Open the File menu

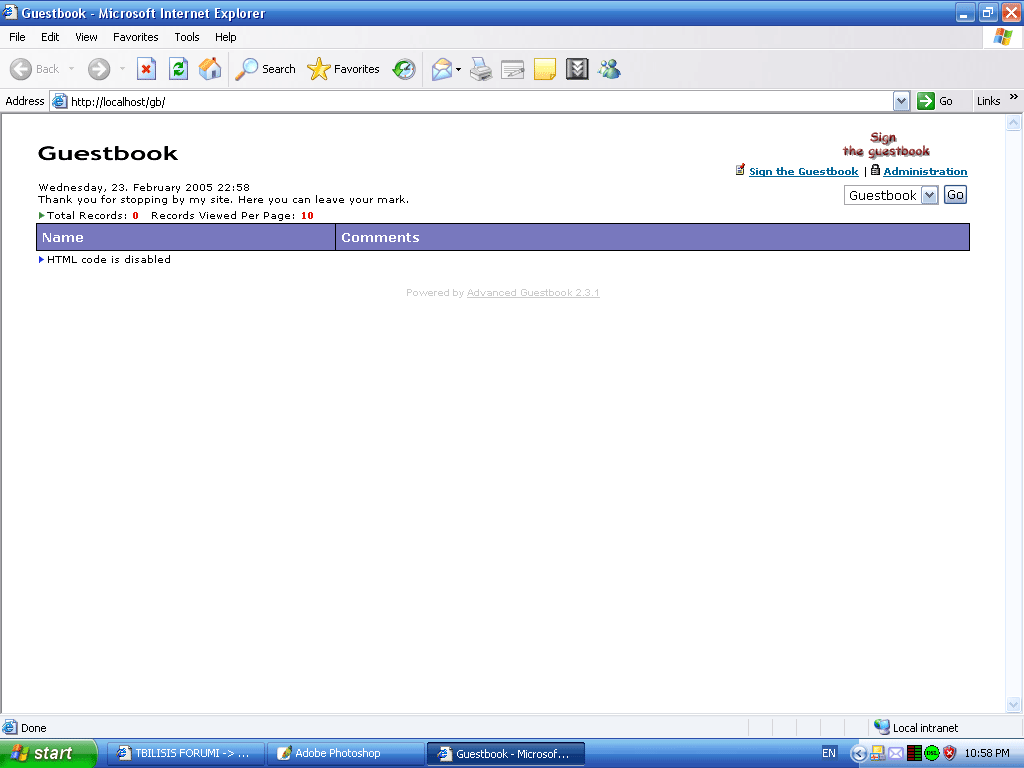point(17,37)
